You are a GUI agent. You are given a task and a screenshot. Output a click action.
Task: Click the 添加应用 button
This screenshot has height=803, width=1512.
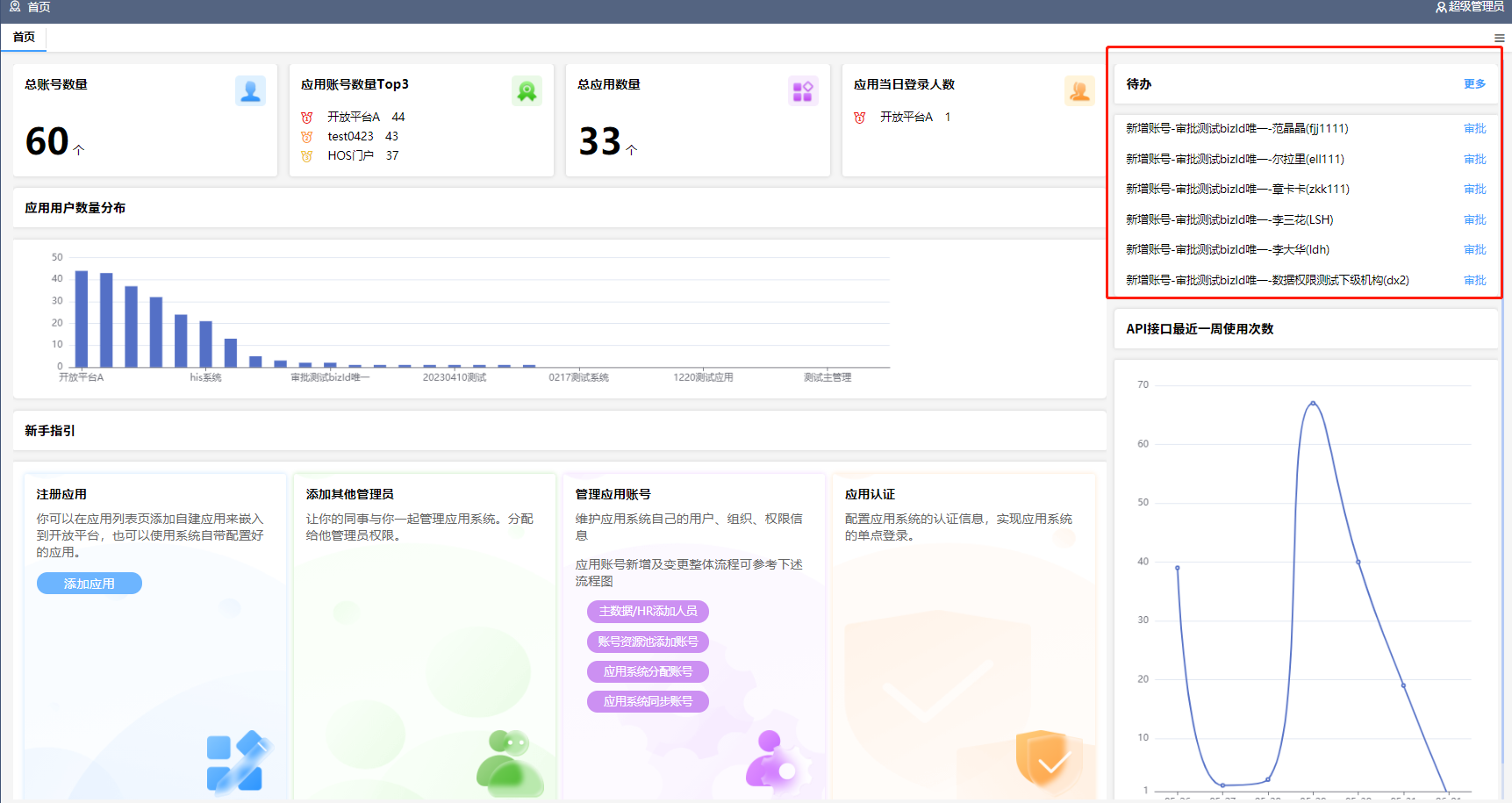tap(90, 584)
